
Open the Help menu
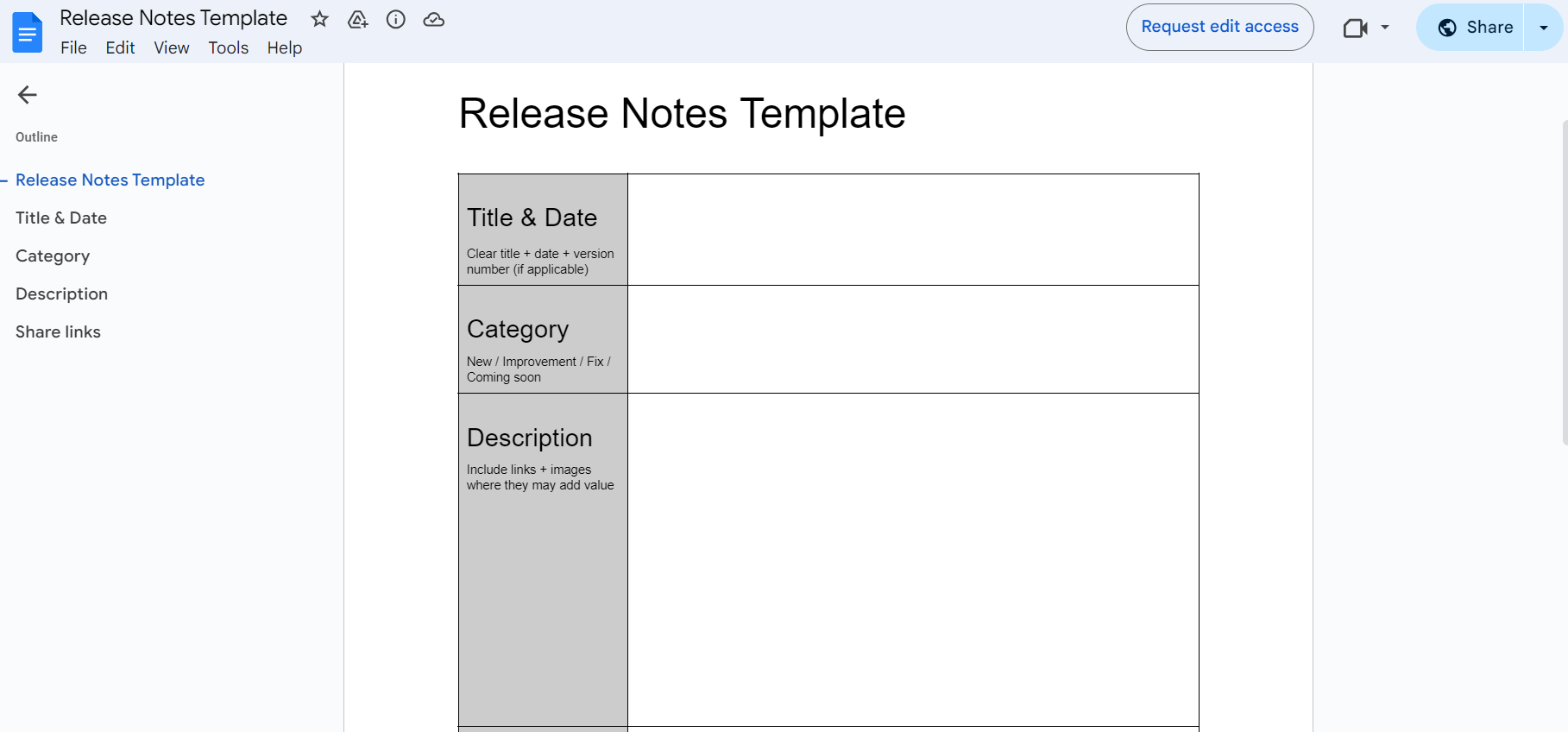pyautogui.click(x=285, y=47)
